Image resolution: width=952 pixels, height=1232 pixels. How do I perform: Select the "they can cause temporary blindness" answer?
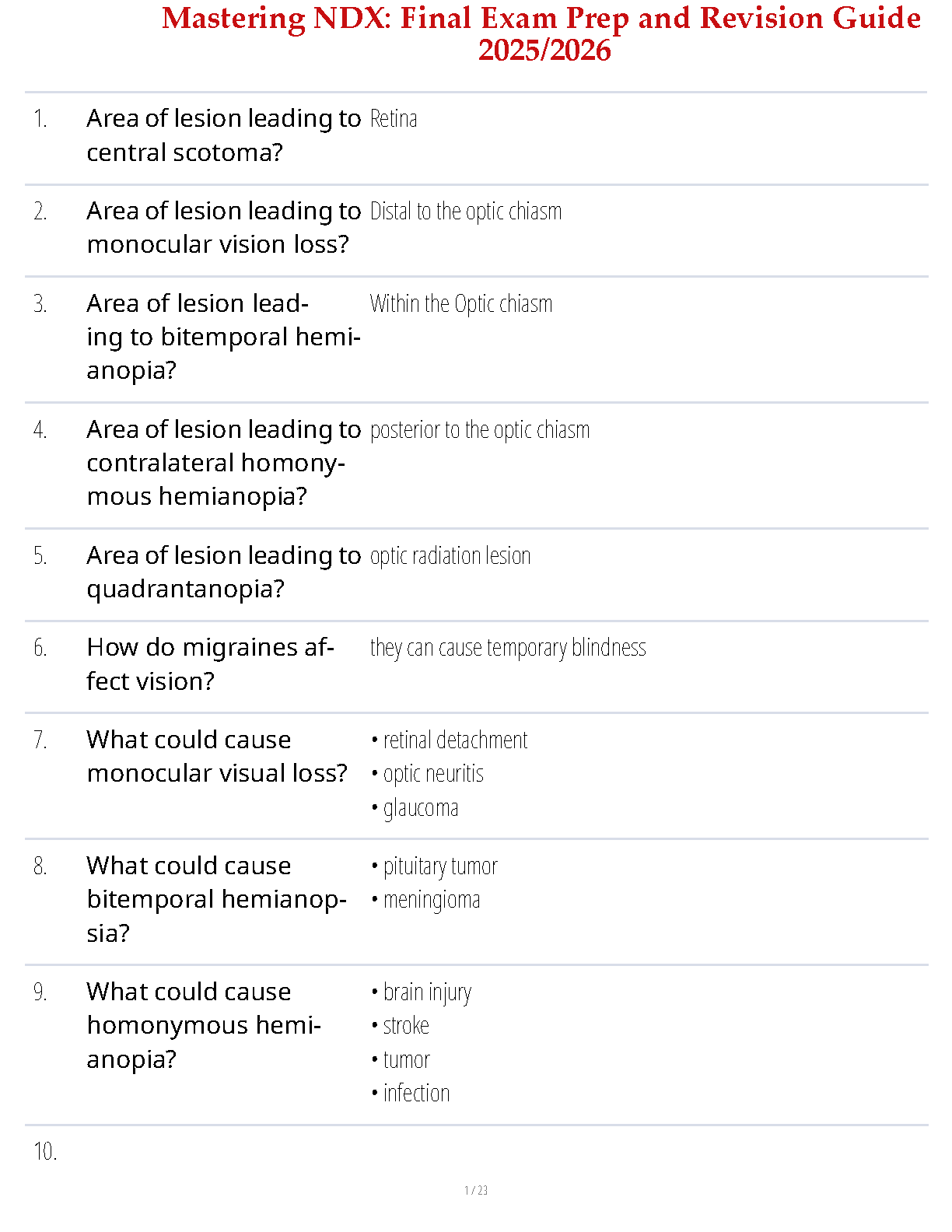point(507,648)
